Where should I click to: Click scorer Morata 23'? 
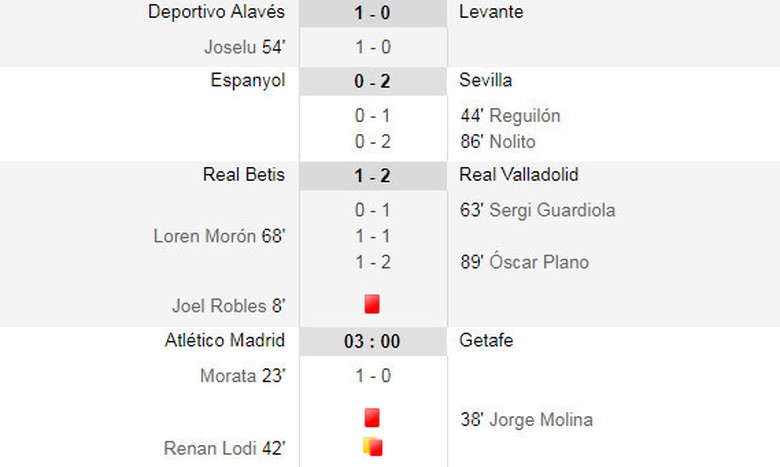tap(244, 376)
